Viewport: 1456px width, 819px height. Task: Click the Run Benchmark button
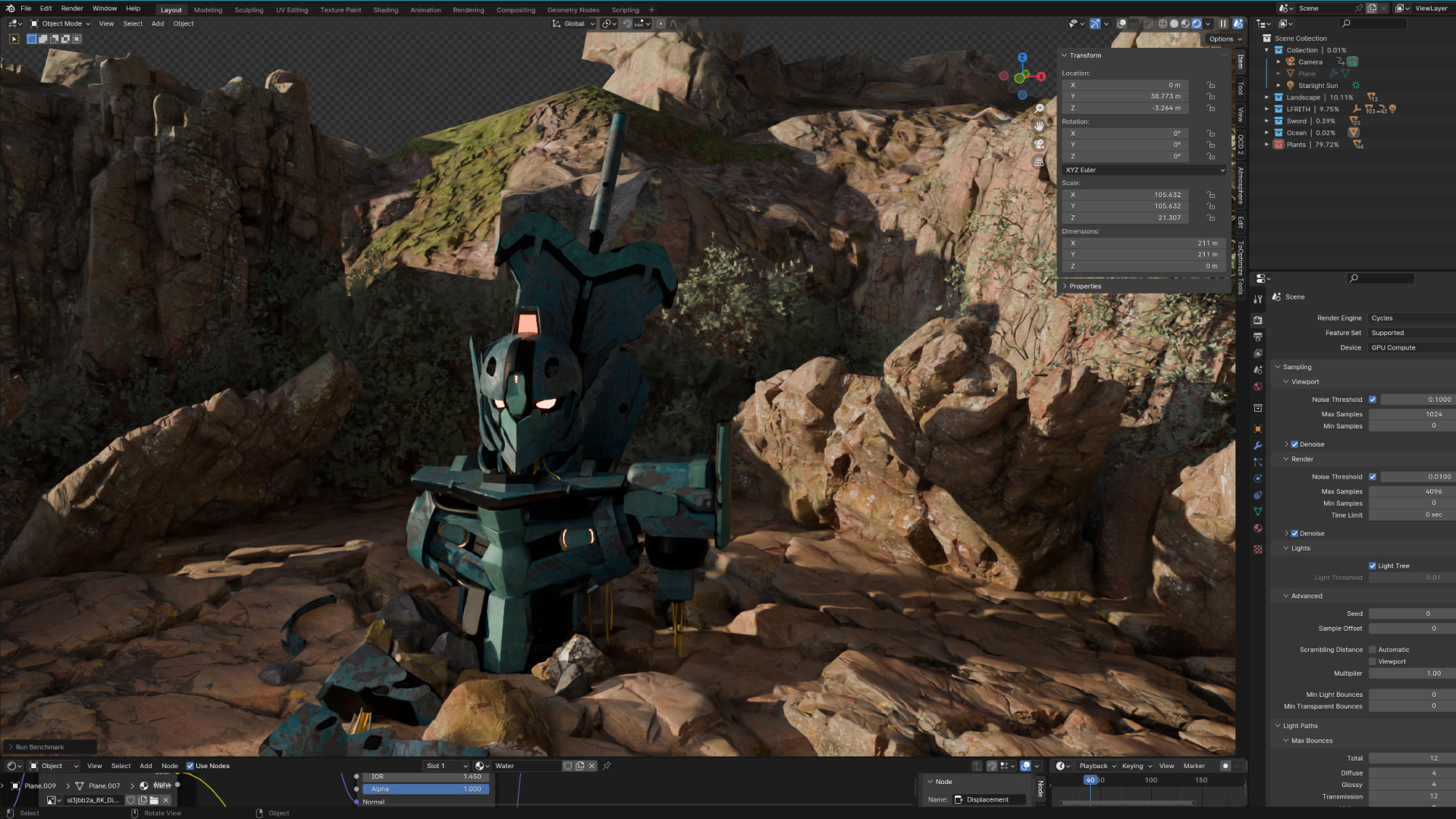coord(39,747)
